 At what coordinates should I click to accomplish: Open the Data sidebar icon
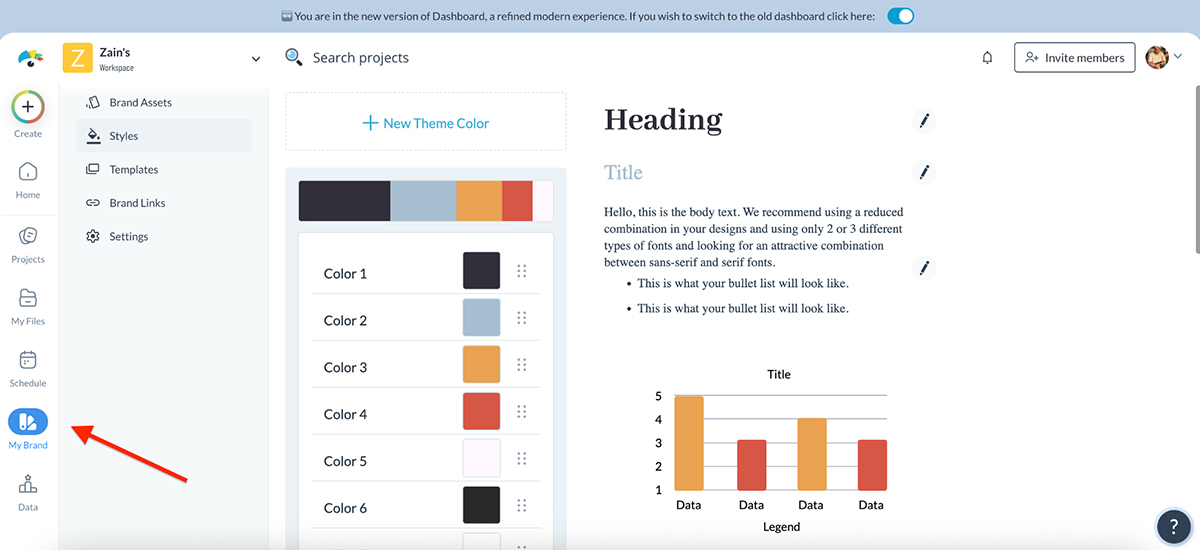point(28,485)
